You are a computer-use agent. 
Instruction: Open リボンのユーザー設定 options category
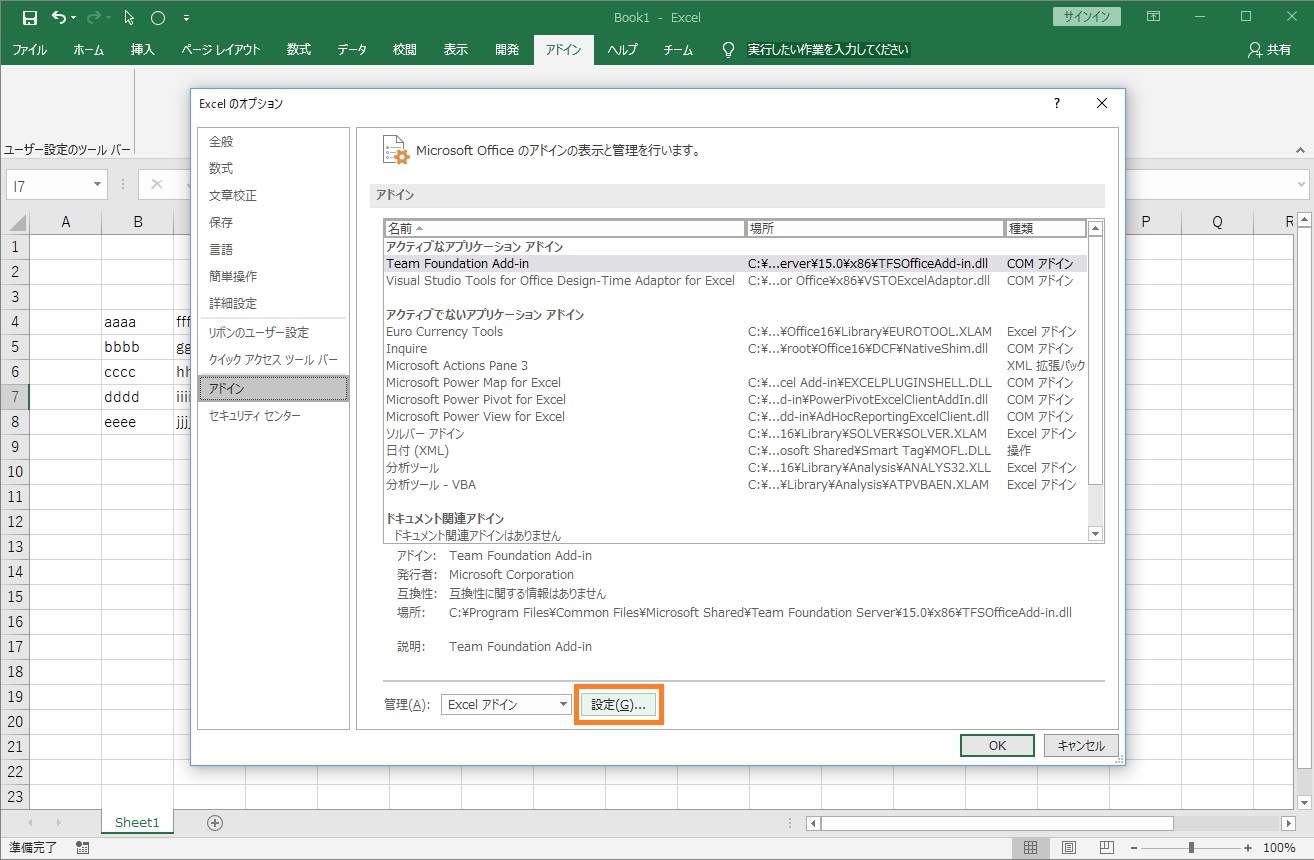pos(273,332)
